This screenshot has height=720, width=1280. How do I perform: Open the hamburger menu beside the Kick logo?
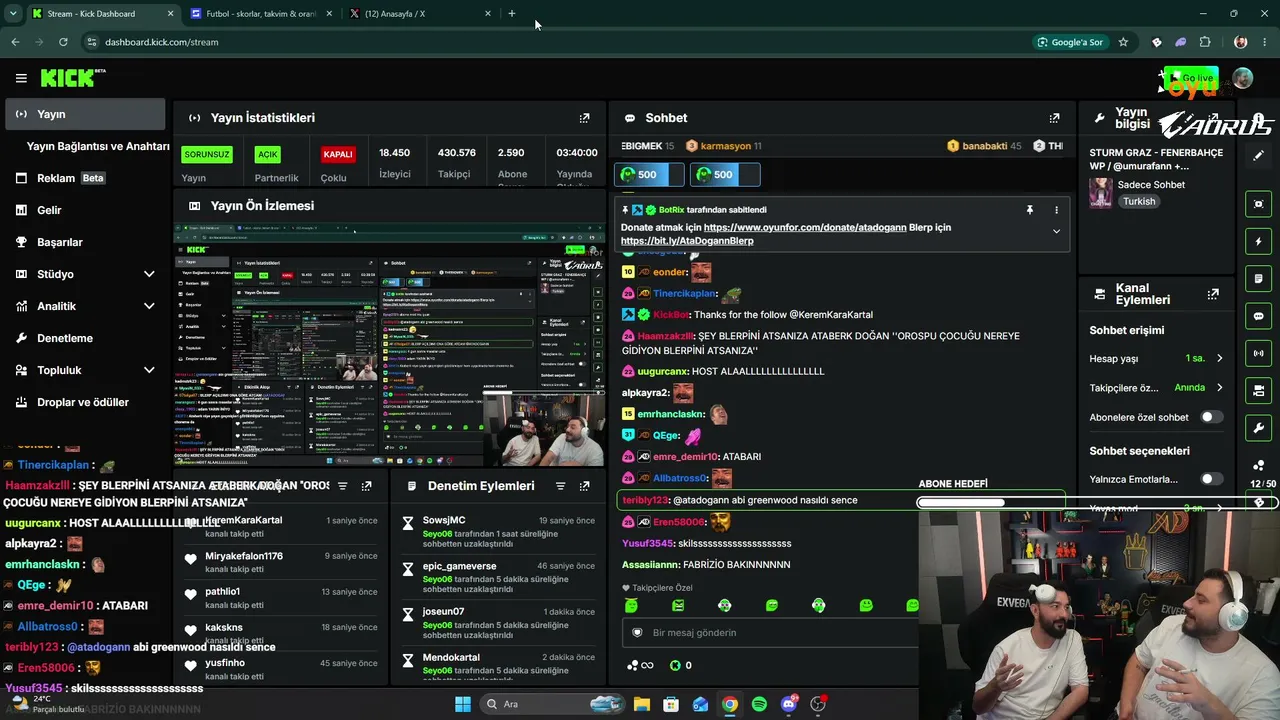click(21, 78)
